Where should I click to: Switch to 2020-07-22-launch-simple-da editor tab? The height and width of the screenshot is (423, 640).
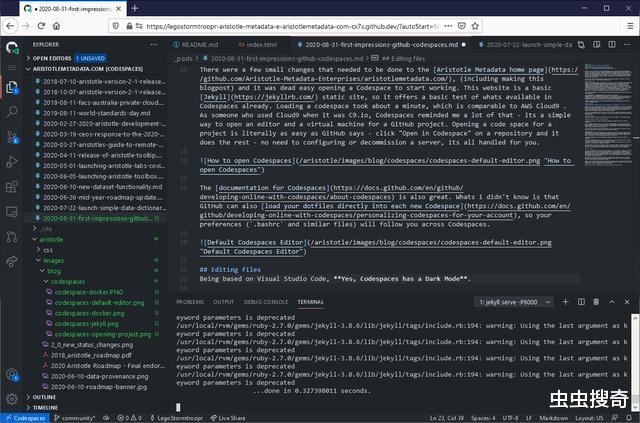click(525, 45)
